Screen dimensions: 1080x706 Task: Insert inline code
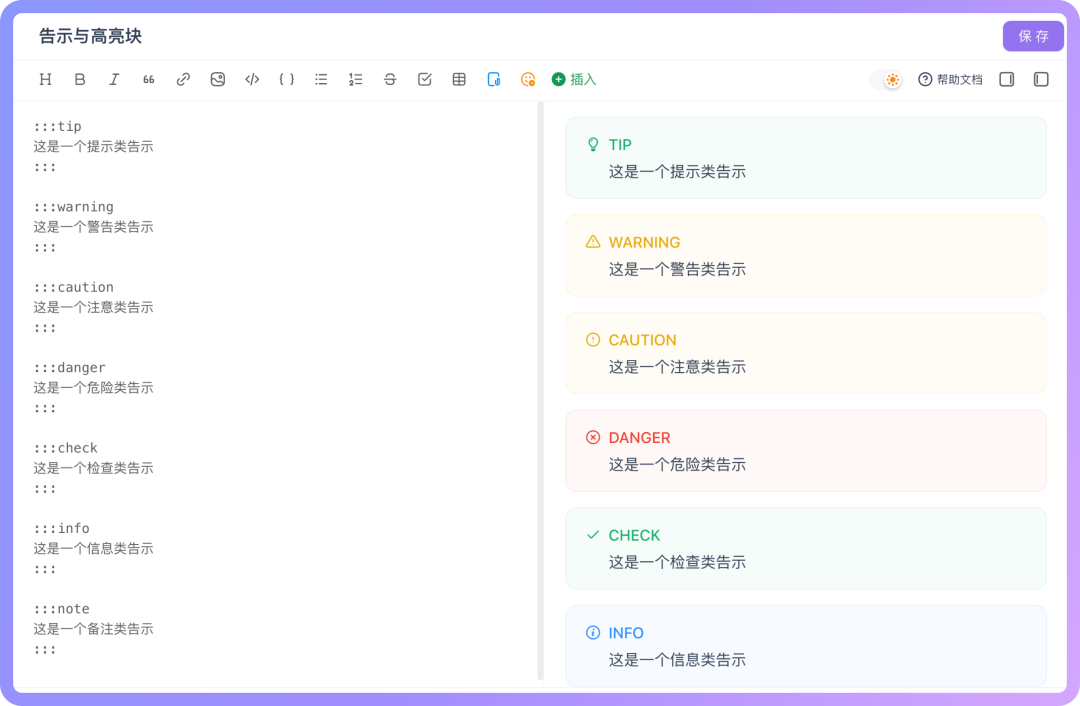coord(252,79)
